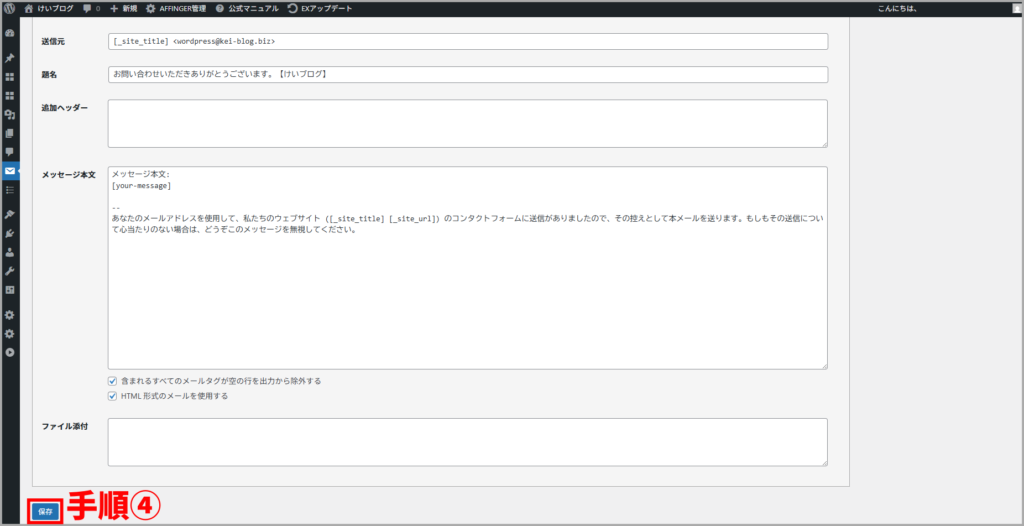Click the comment bubble in admin bar
Viewport: 1024px width, 526px height.
point(91,8)
